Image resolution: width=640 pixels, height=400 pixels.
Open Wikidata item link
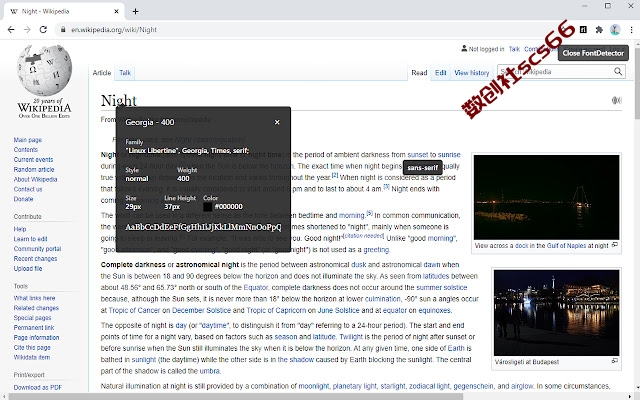point(32,357)
